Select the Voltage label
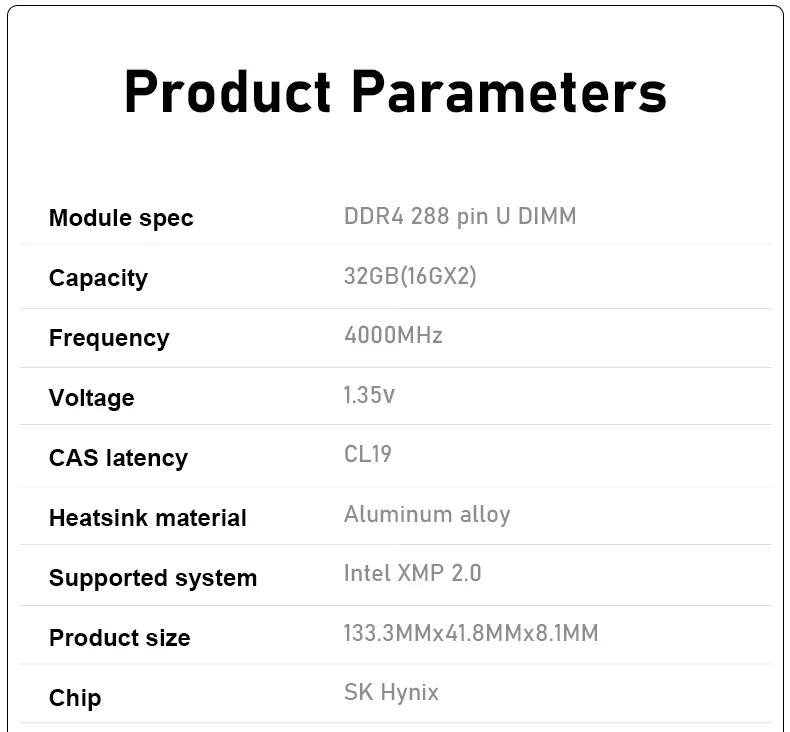790x732 pixels. (x=92, y=398)
